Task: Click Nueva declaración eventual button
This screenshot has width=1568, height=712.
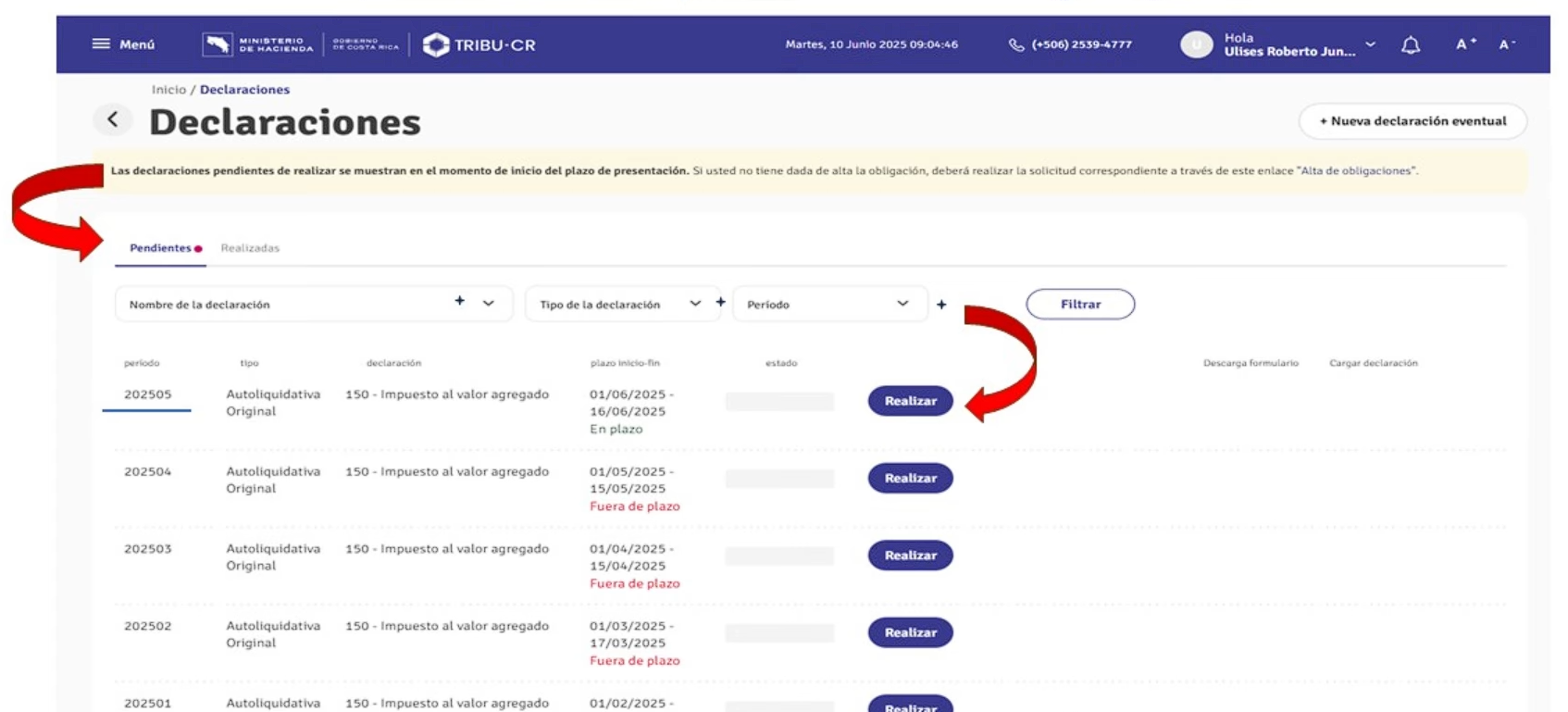Action: point(1412,121)
